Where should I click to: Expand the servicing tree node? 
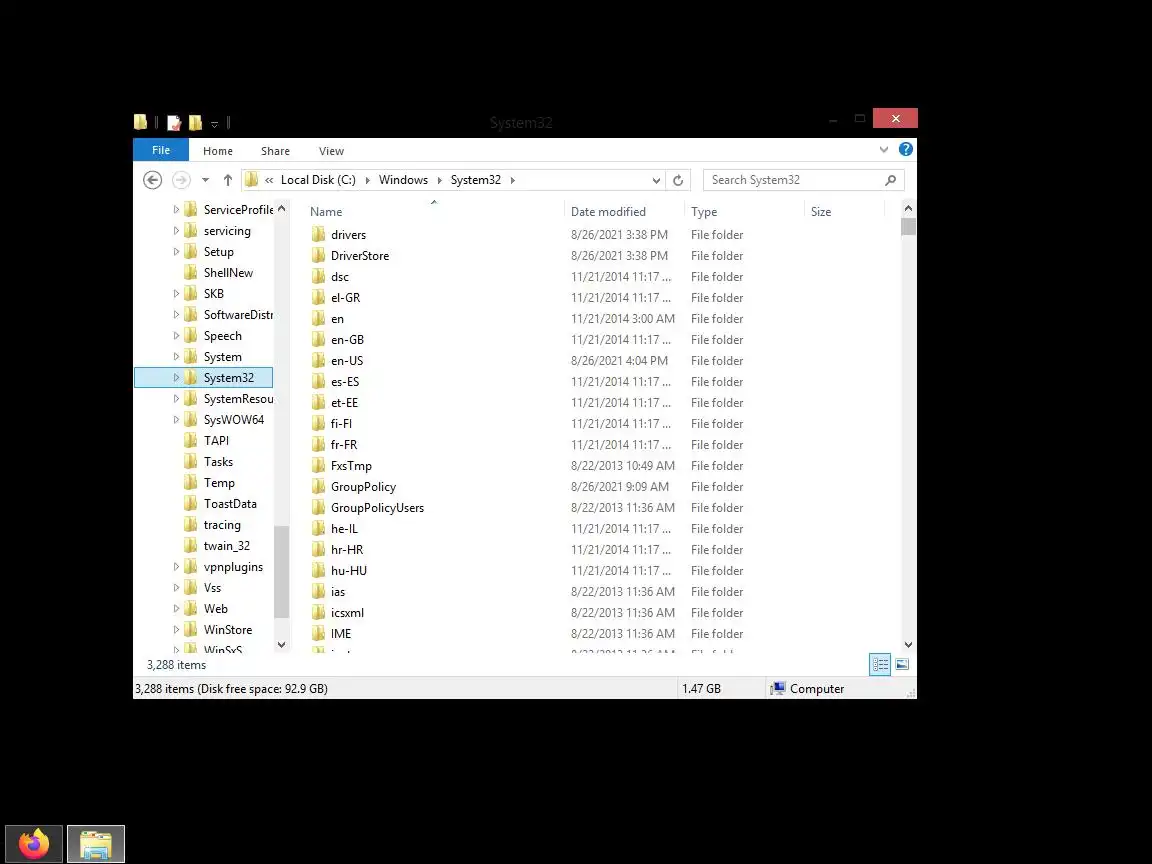(x=176, y=231)
